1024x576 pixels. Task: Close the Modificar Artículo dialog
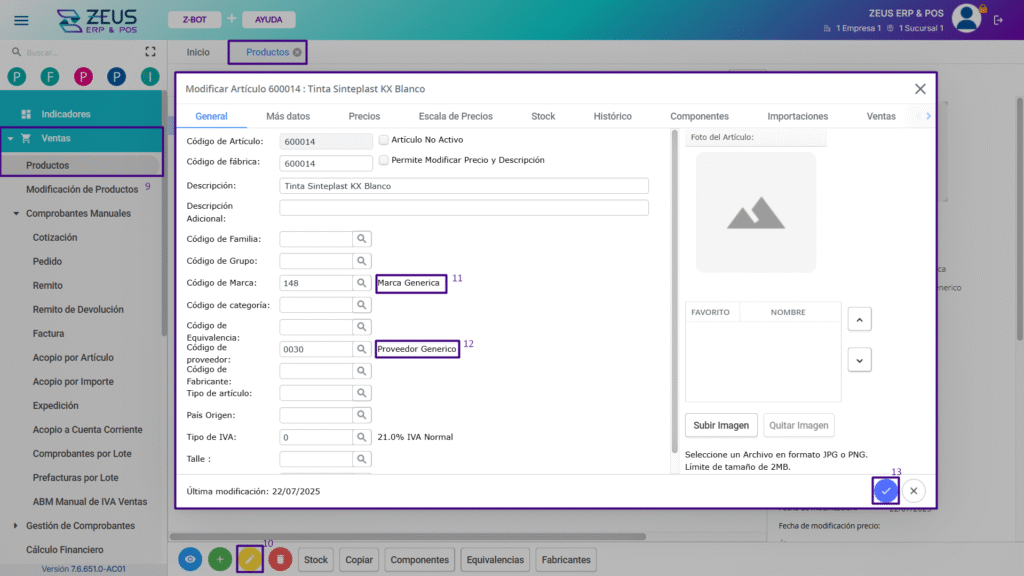point(920,89)
